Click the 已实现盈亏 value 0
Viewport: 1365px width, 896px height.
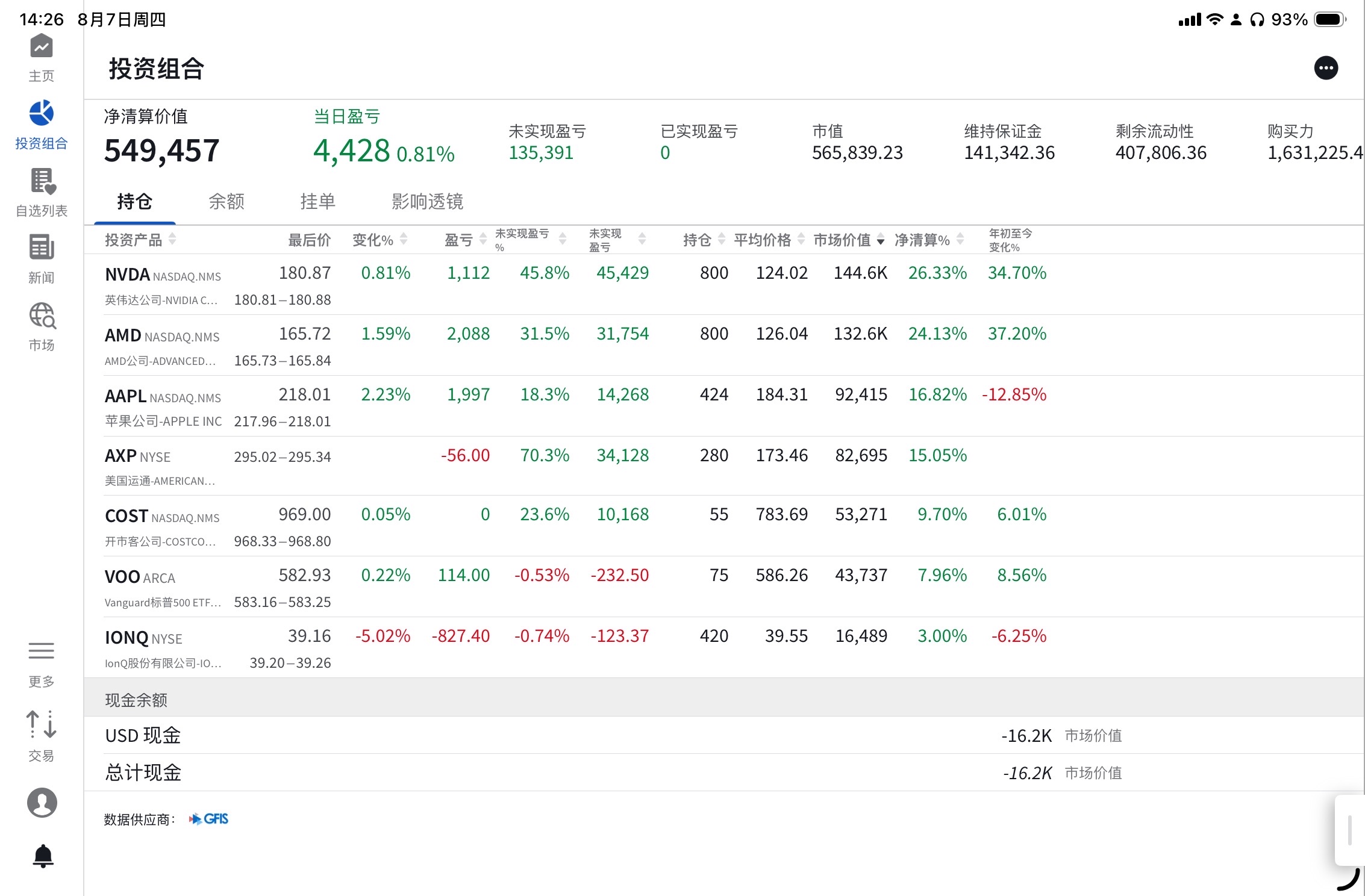pyautogui.click(x=665, y=153)
